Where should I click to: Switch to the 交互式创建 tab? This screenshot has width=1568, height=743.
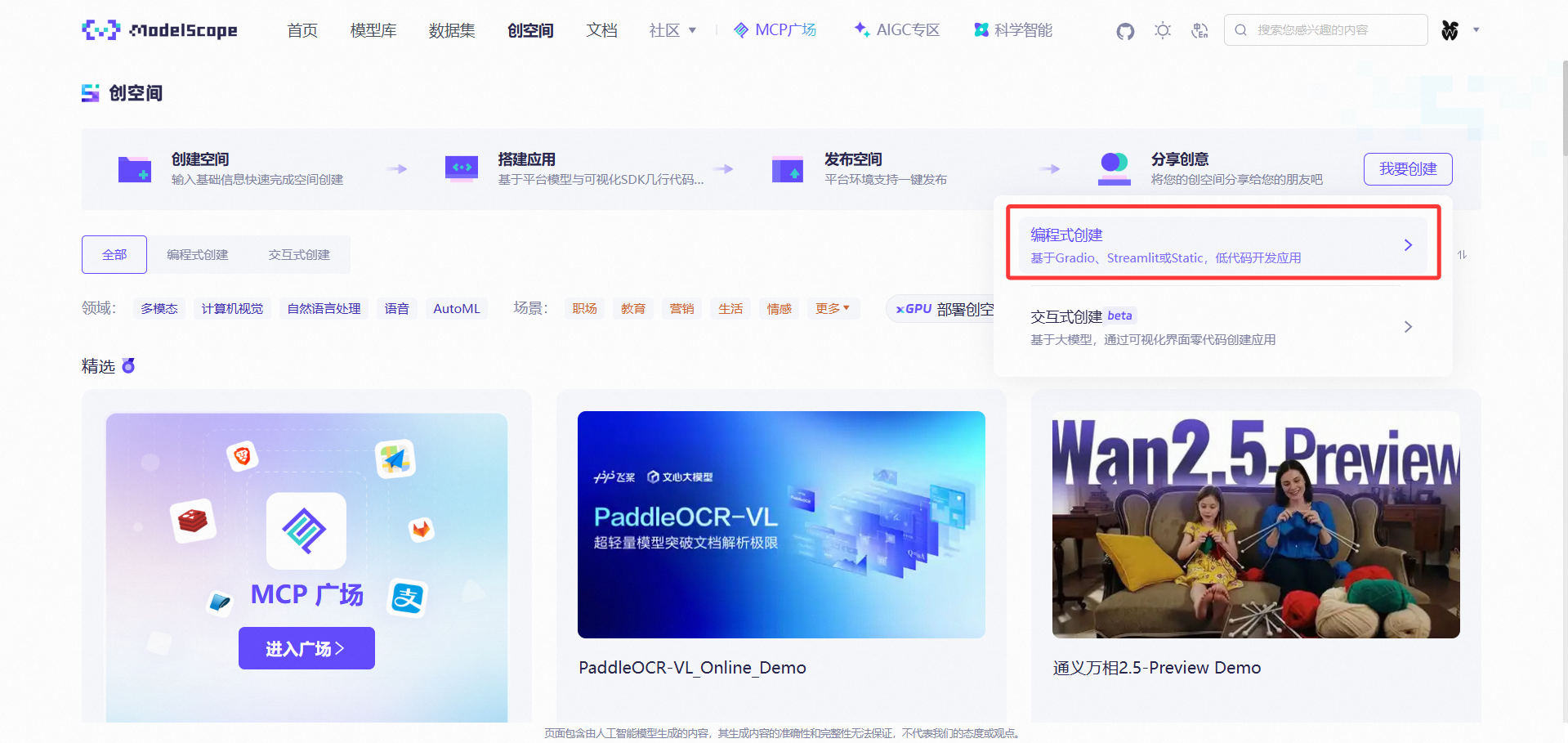(x=299, y=254)
